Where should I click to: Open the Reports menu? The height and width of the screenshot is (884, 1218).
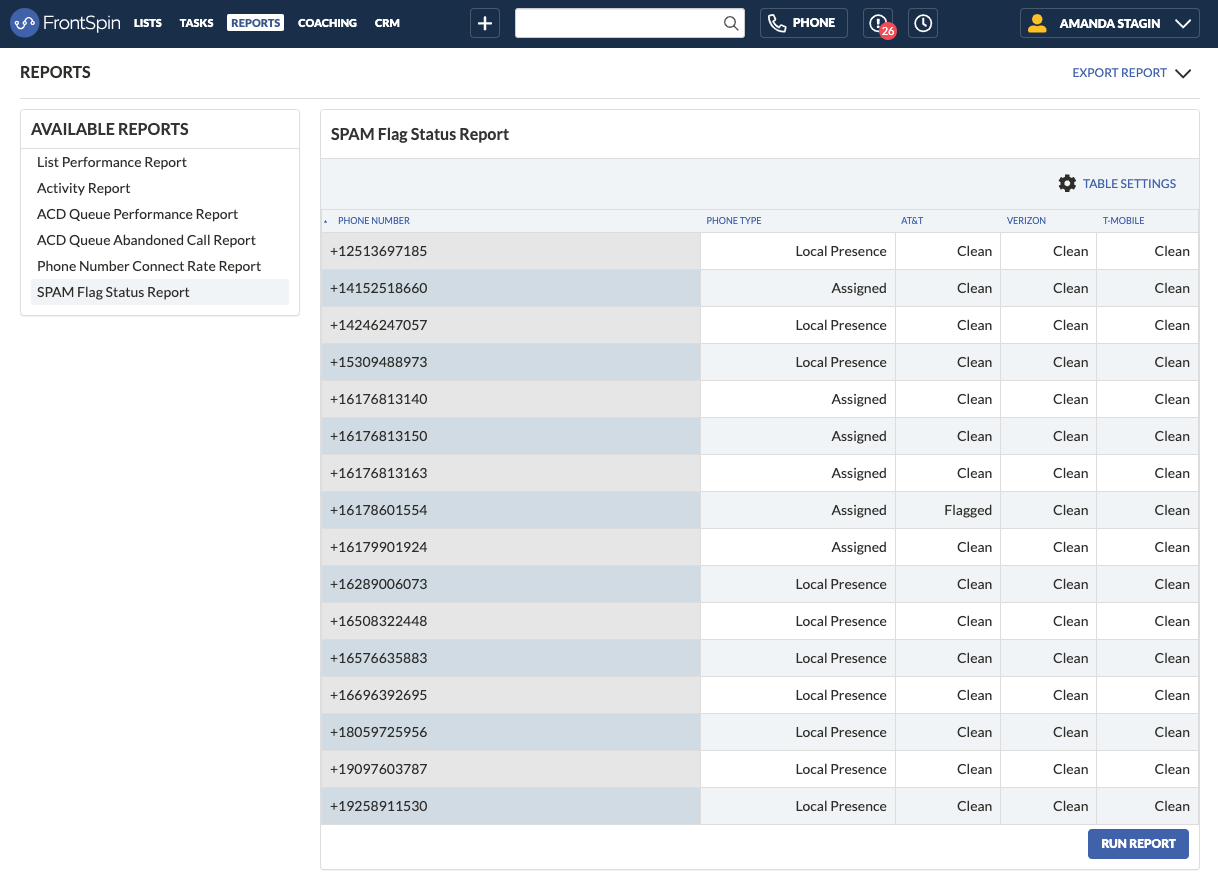point(255,23)
